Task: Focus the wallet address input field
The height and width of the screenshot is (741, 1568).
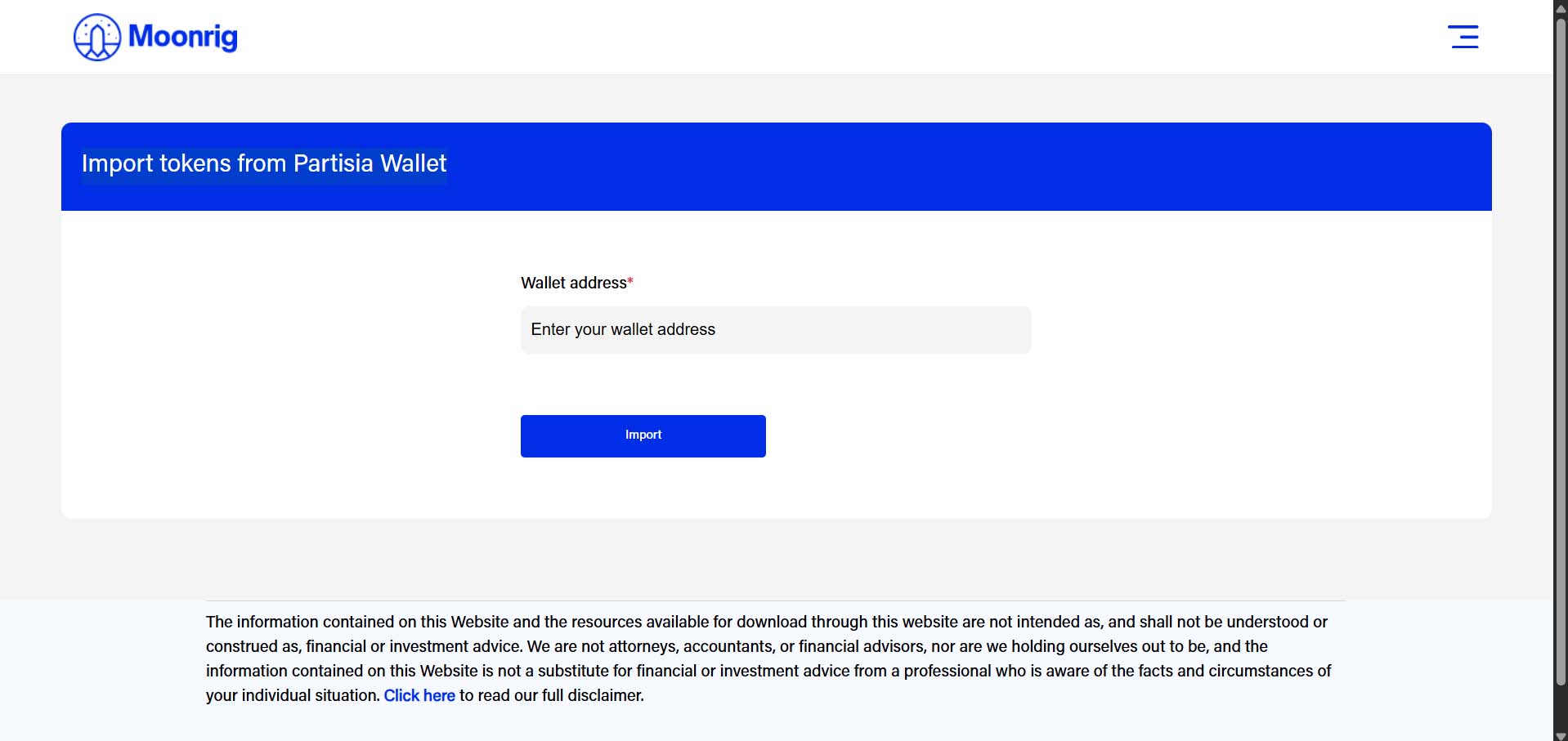Action: tap(776, 329)
